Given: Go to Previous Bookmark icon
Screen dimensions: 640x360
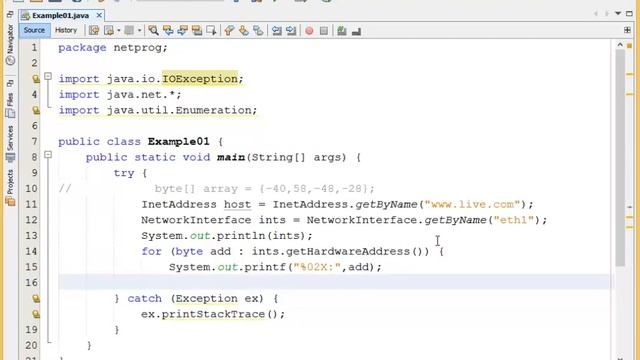Looking at the screenshot, I should click(229, 31).
